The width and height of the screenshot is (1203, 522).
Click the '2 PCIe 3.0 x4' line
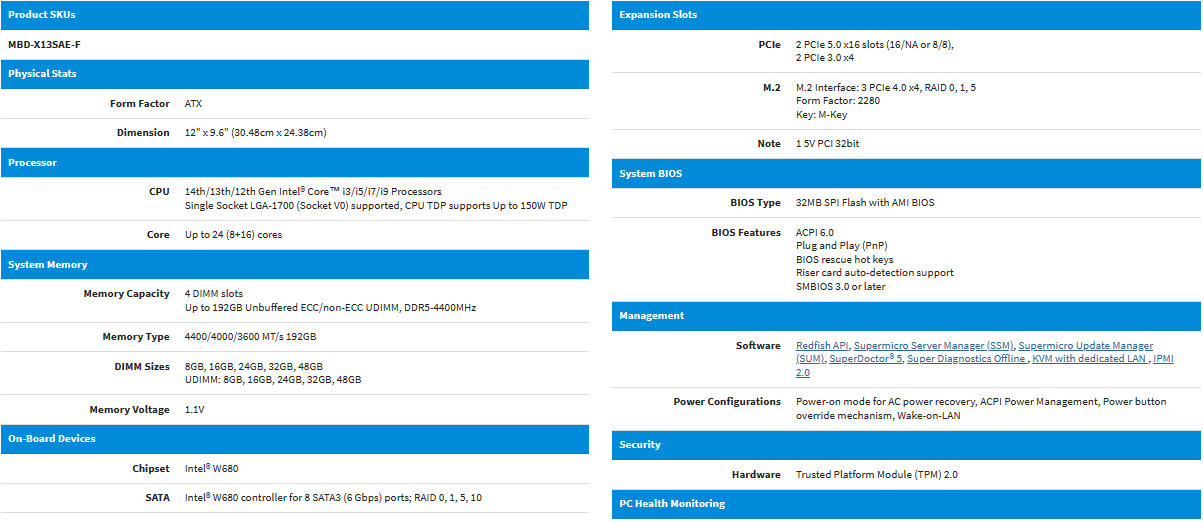[825, 58]
